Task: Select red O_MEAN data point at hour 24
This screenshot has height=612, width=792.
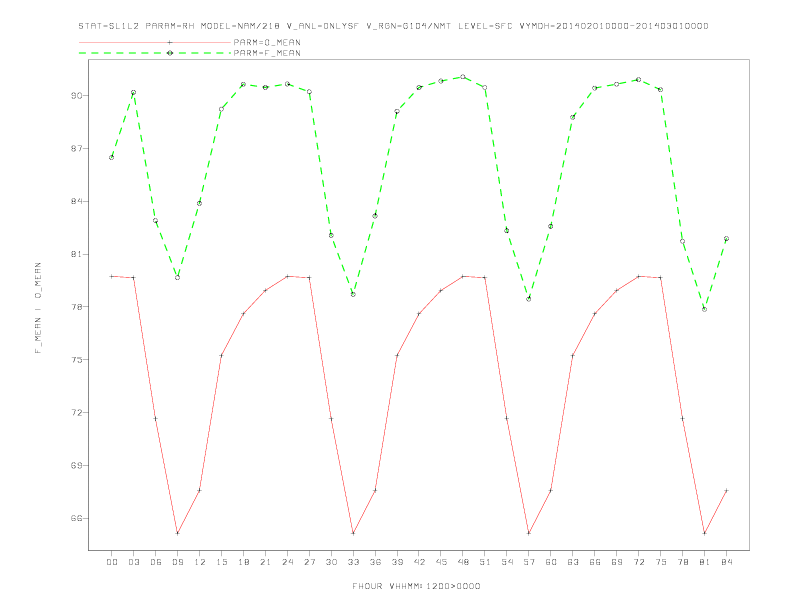Action: point(287,276)
